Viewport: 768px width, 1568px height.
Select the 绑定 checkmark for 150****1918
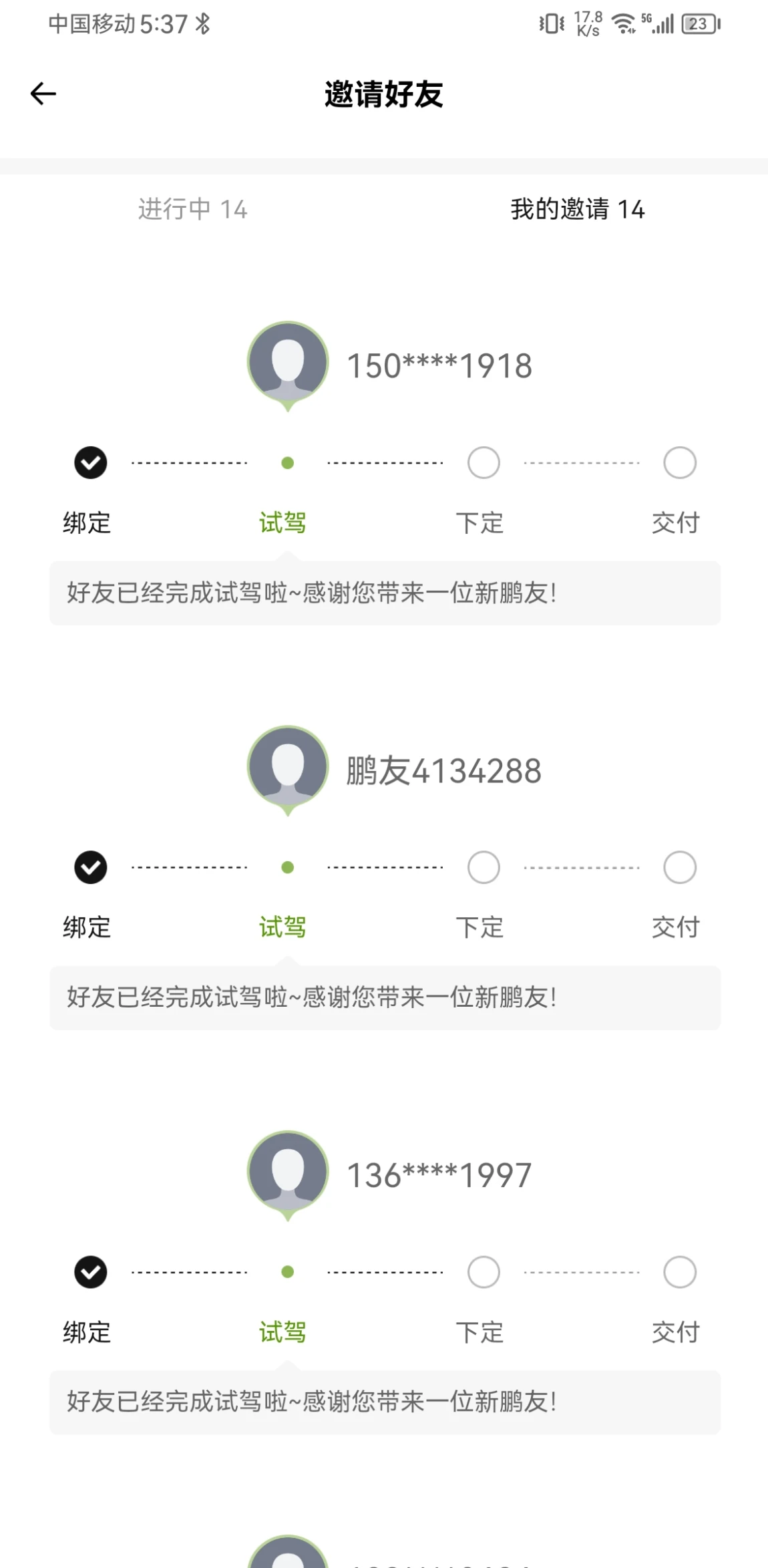tap(90, 462)
